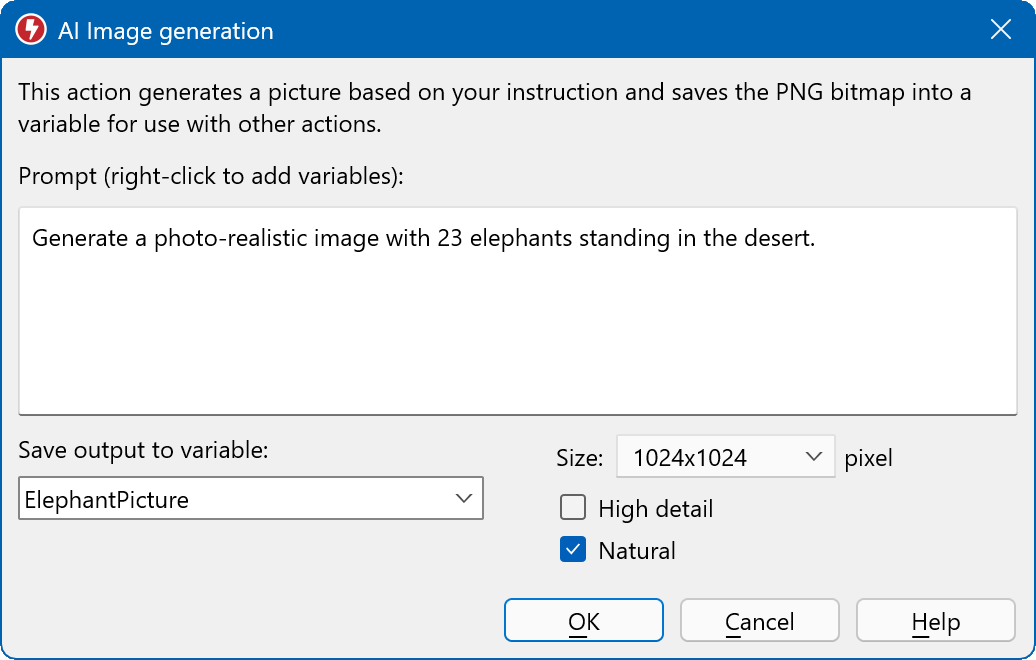
Task: Click the chevron arrow of Size combo
Action: [812, 458]
